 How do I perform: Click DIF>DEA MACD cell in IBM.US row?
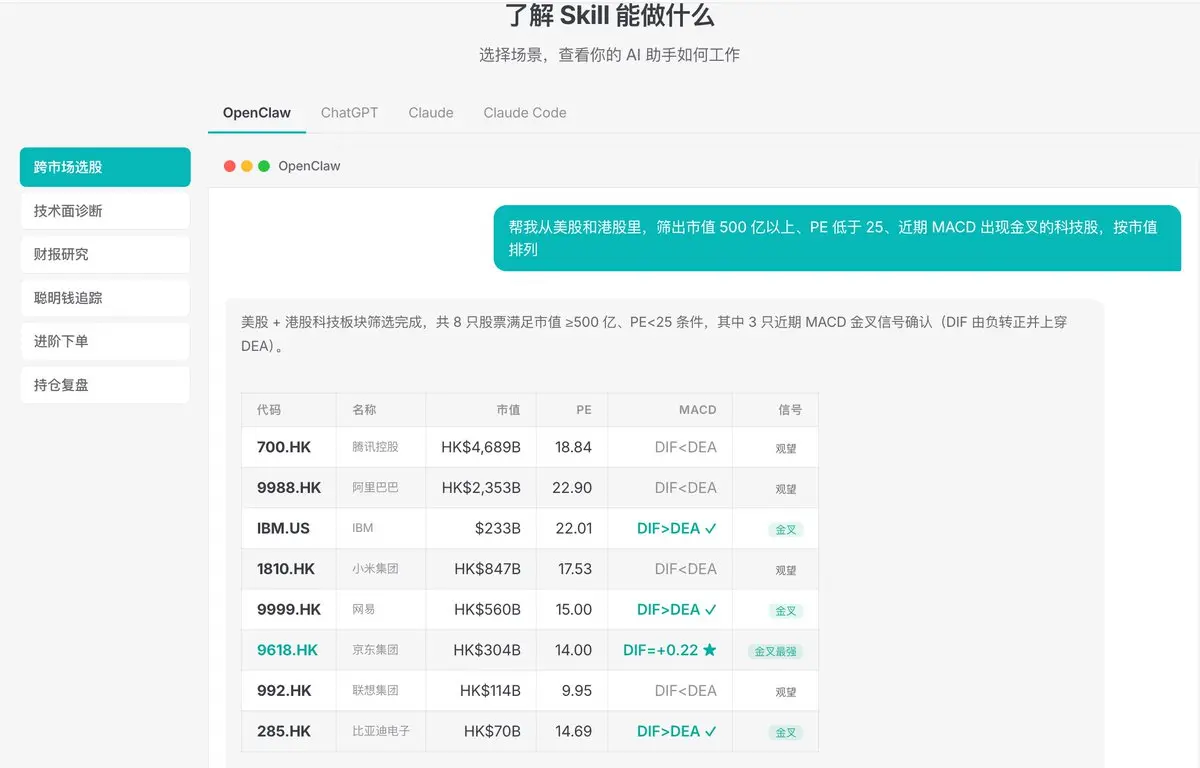pyautogui.click(x=677, y=528)
